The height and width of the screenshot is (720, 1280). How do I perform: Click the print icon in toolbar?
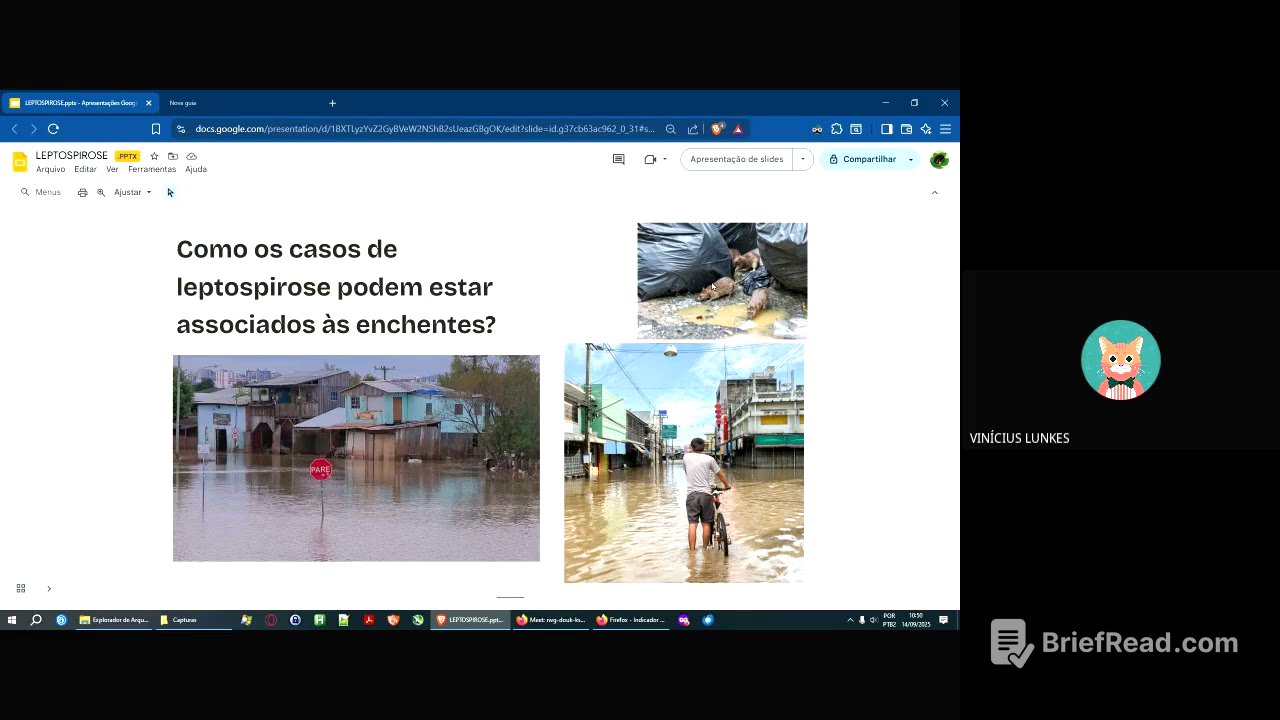(82, 192)
